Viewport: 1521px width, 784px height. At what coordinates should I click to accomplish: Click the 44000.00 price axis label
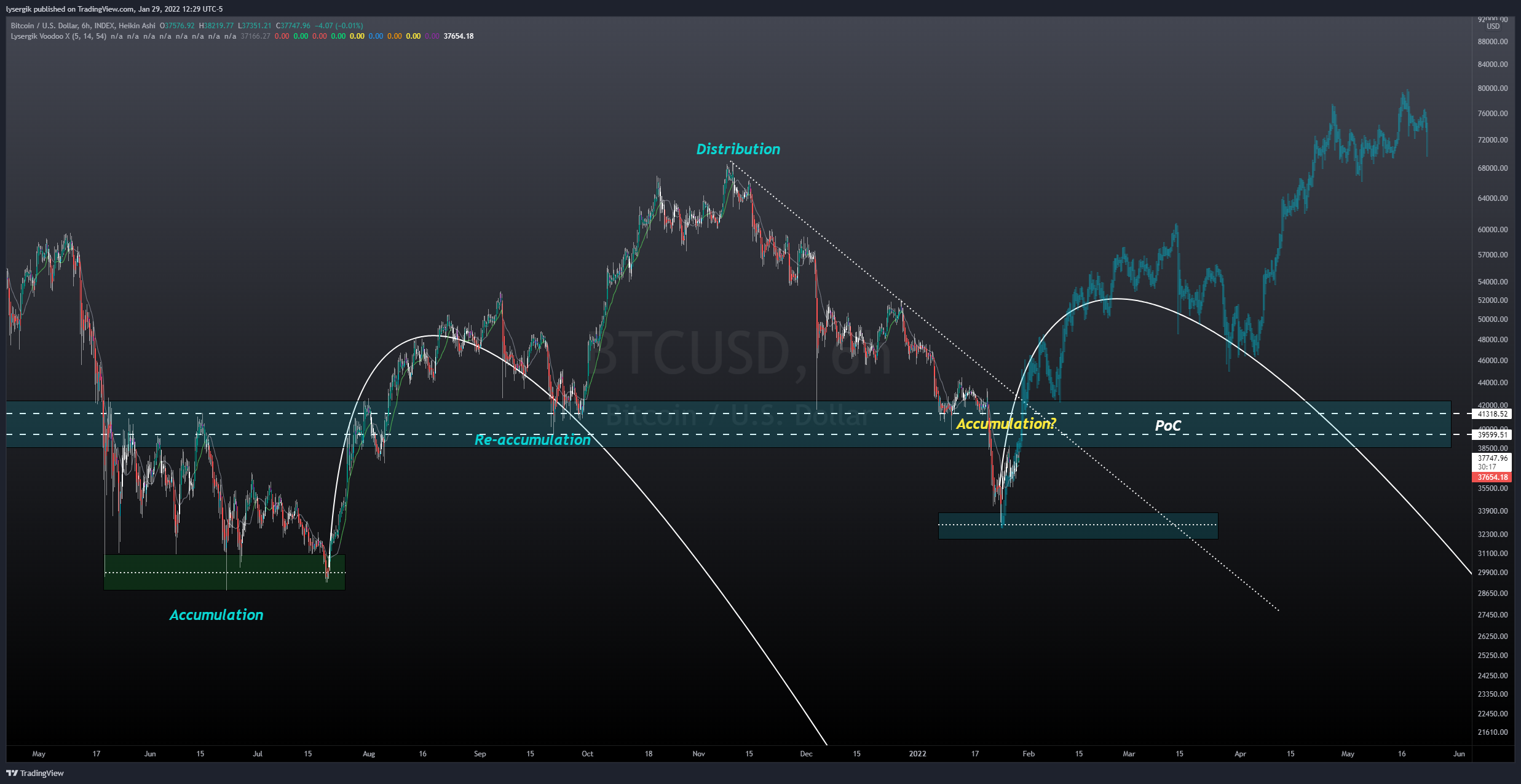(1493, 383)
